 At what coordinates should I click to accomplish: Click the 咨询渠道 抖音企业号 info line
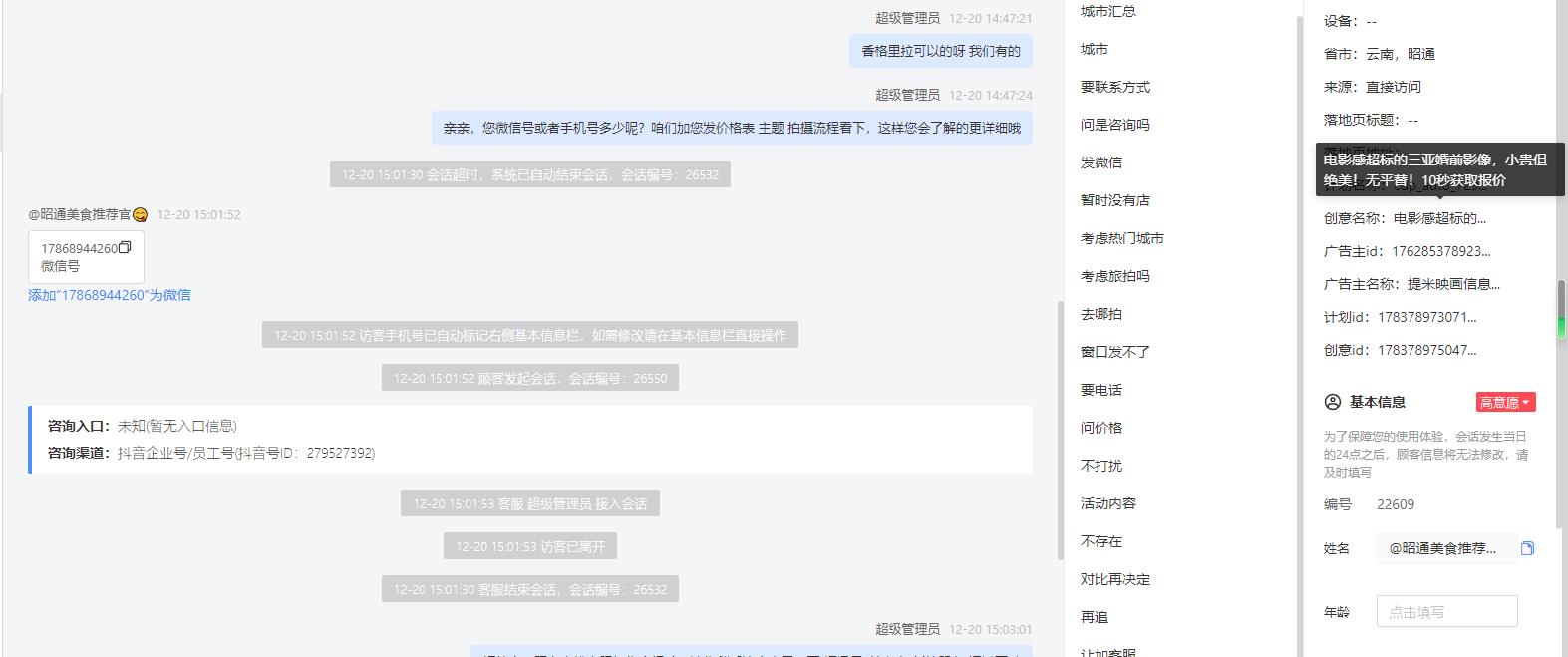point(211,453)
